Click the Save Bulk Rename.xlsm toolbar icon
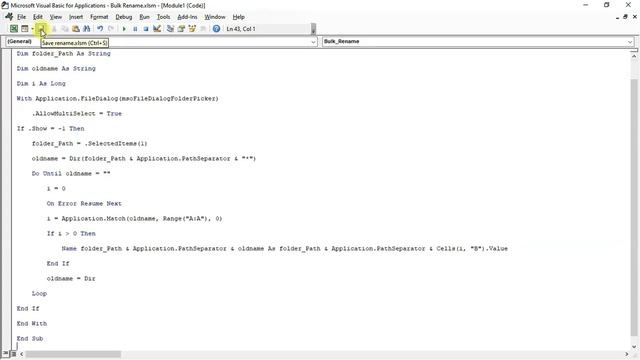Image resolution: width=640 pixels, height=360 pixels. 41,29
